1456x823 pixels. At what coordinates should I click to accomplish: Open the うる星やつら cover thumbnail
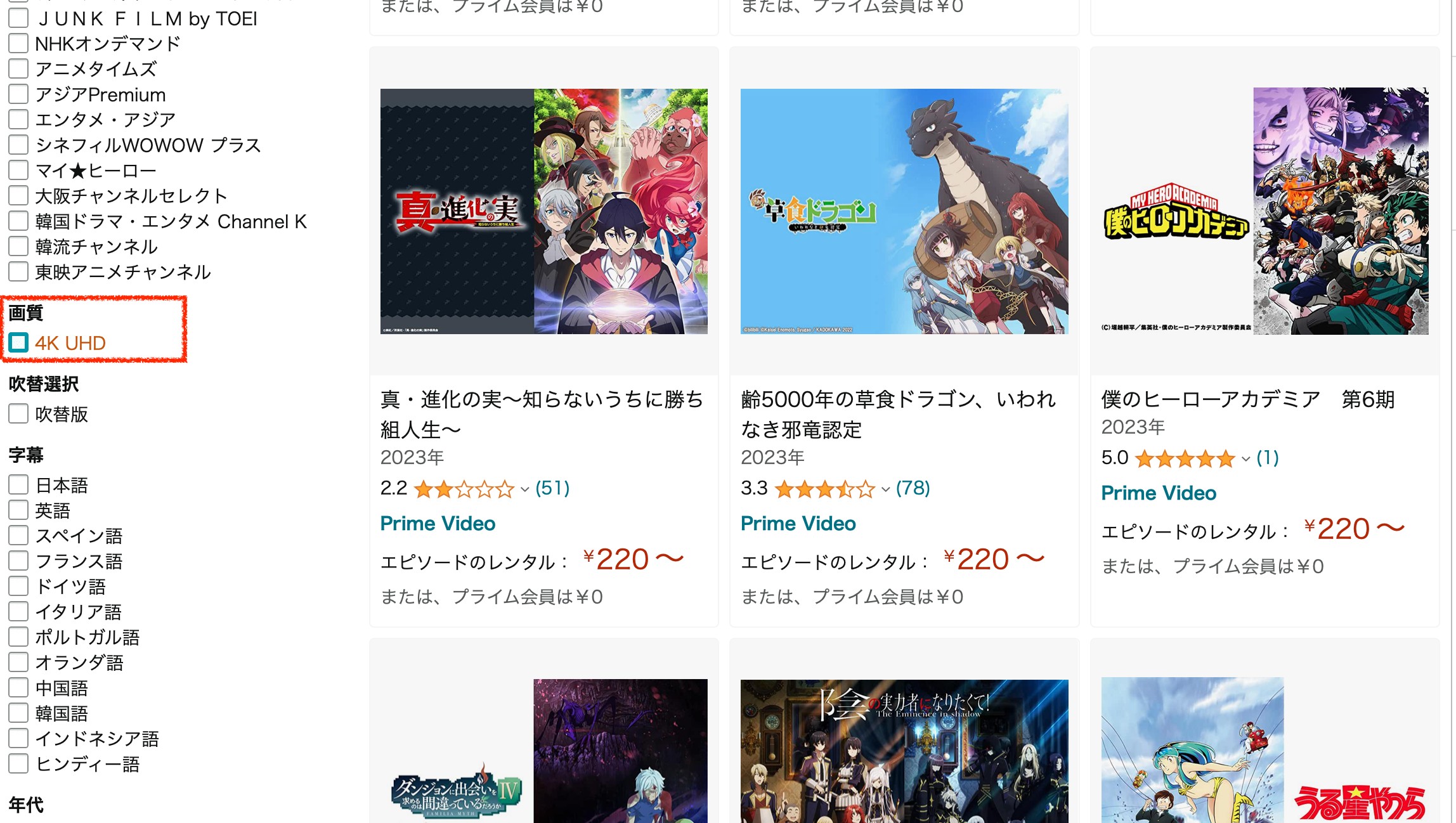(x=1265, y=750)
